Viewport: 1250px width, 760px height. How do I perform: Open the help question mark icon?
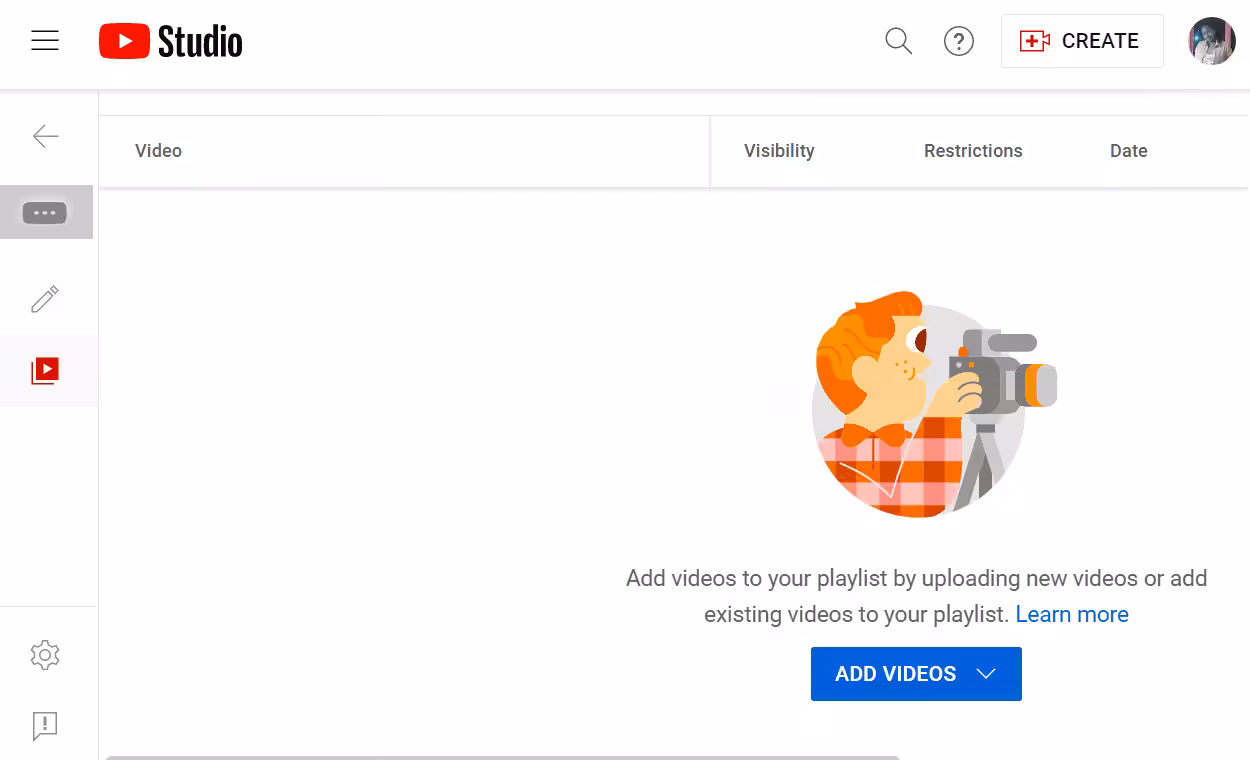tap(959, 41)
